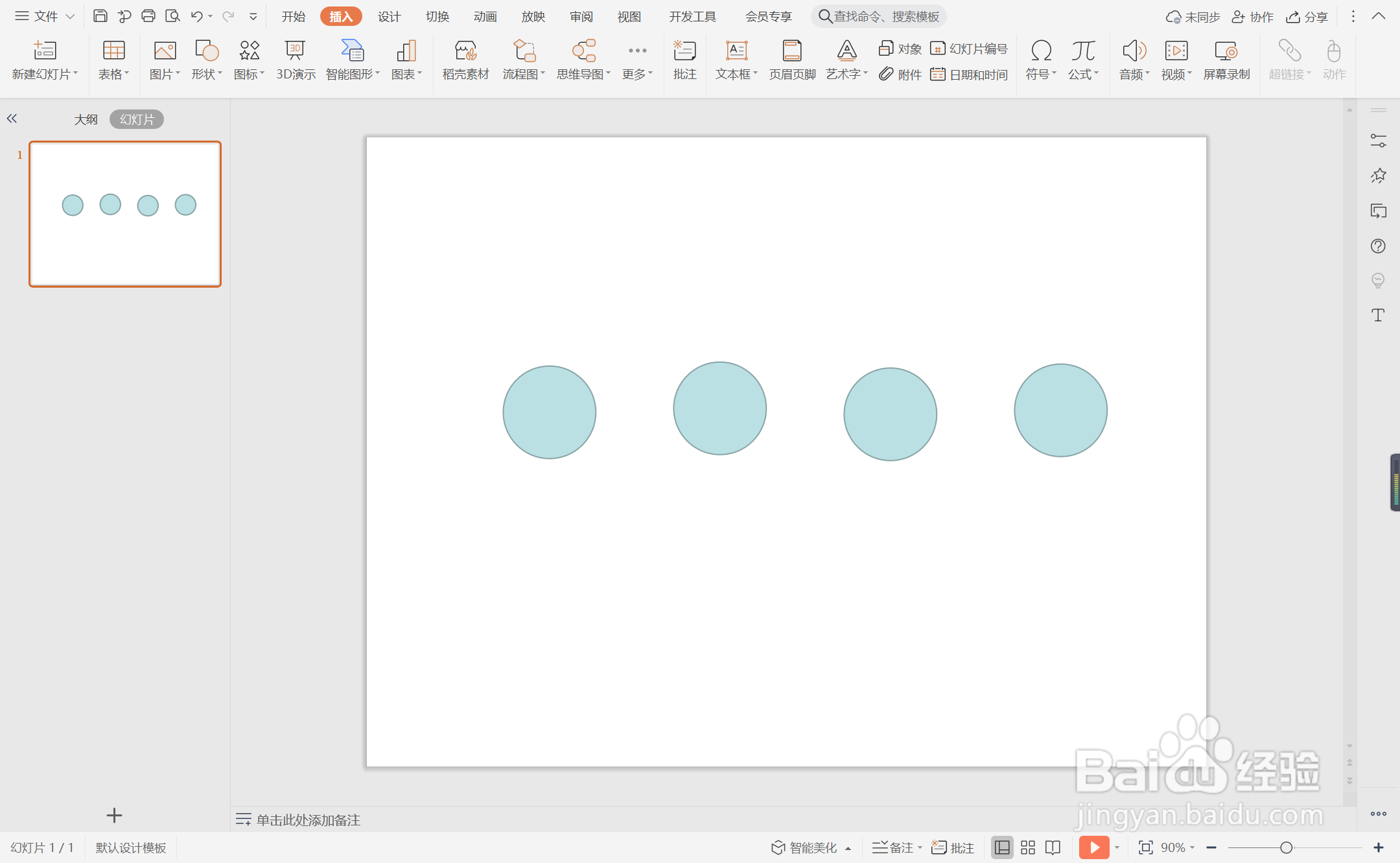Viewport: 1400px width, 863px height.
Task: Toggle the 幻灯片 thumbnails view
Action: pos(137,119)
